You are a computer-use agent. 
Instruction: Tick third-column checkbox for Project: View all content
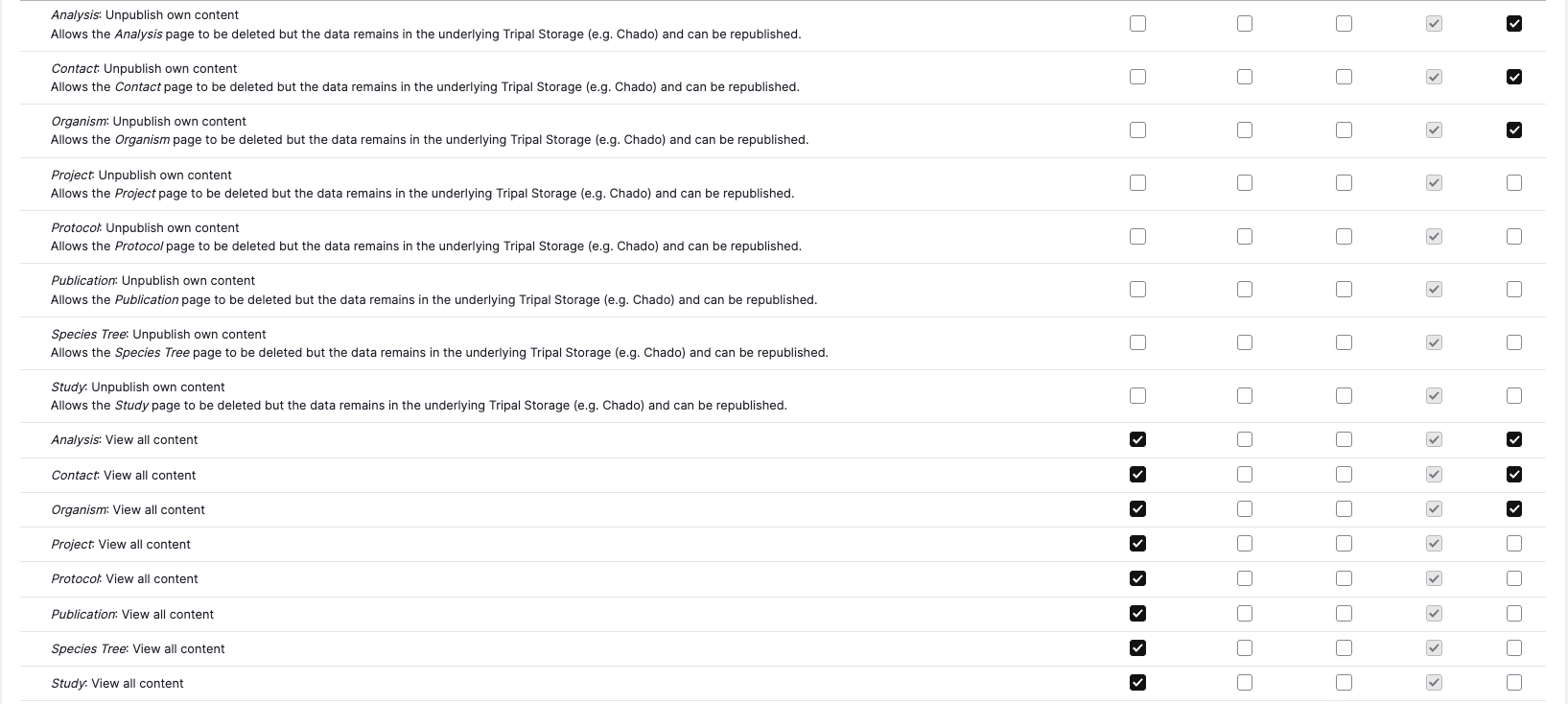point(1344,543)
